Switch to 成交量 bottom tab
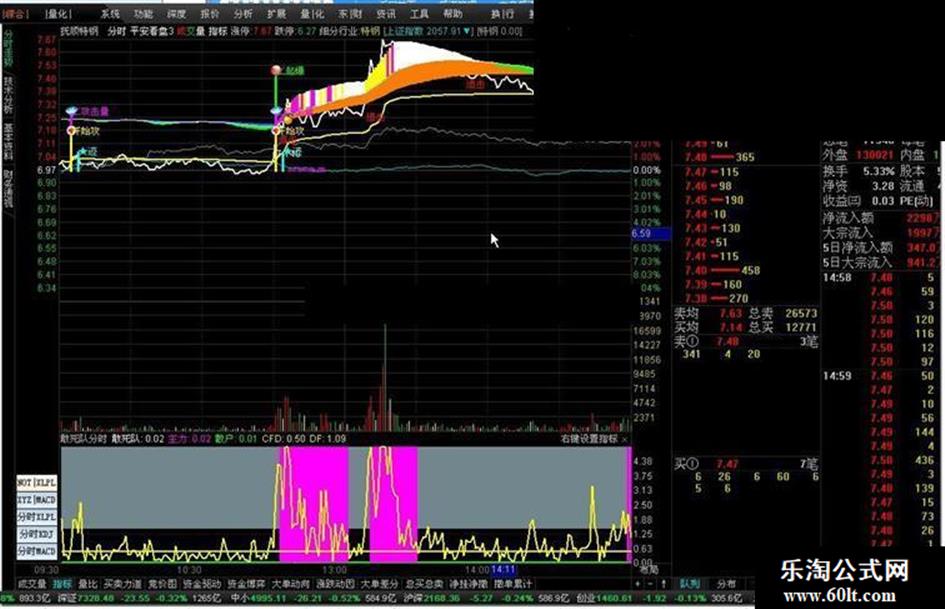 pos(33,584)
